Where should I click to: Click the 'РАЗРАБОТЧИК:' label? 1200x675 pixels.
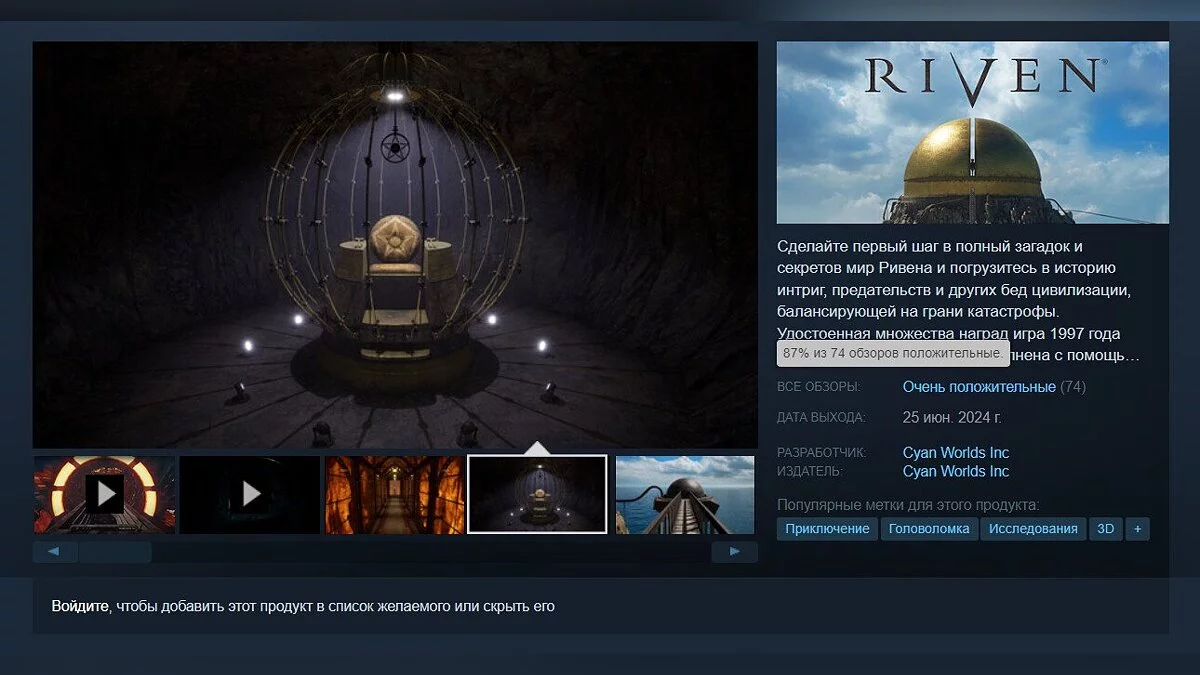click(821, 453)
